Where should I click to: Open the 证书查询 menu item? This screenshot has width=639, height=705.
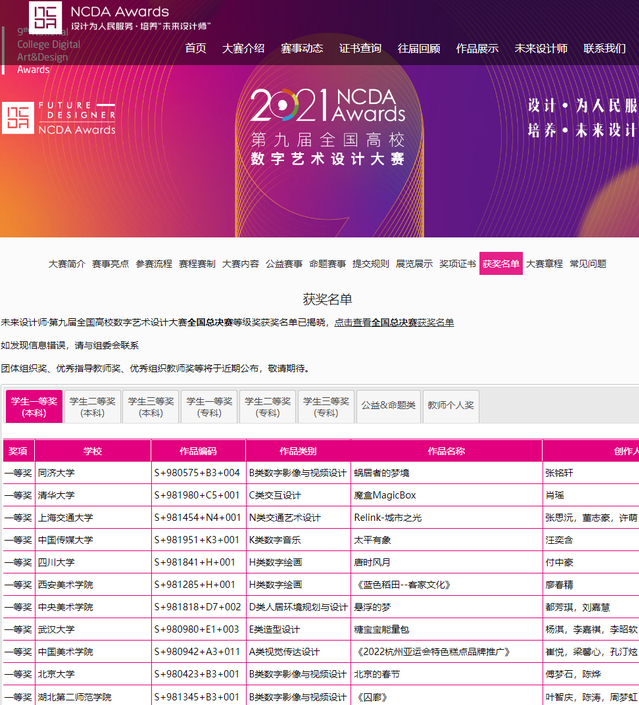360,48
